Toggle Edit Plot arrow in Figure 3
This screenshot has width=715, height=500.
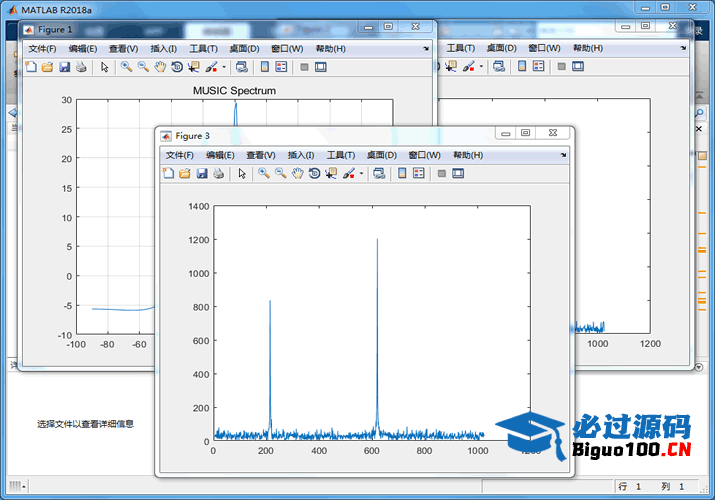click(242, 173)
